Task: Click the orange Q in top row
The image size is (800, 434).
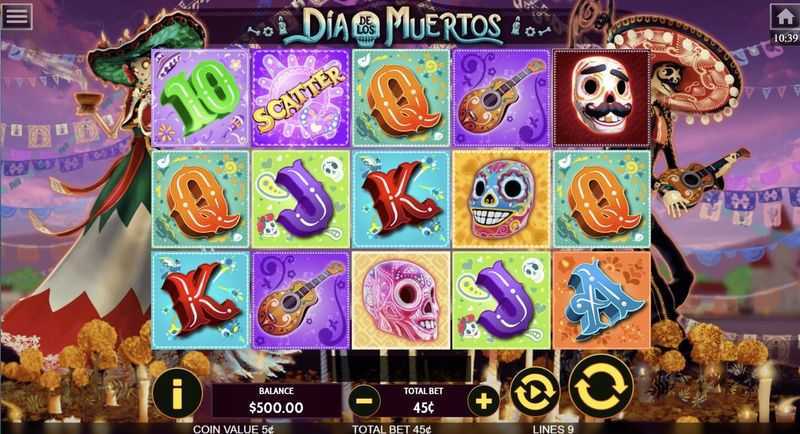Action: (x=401, y=98)
